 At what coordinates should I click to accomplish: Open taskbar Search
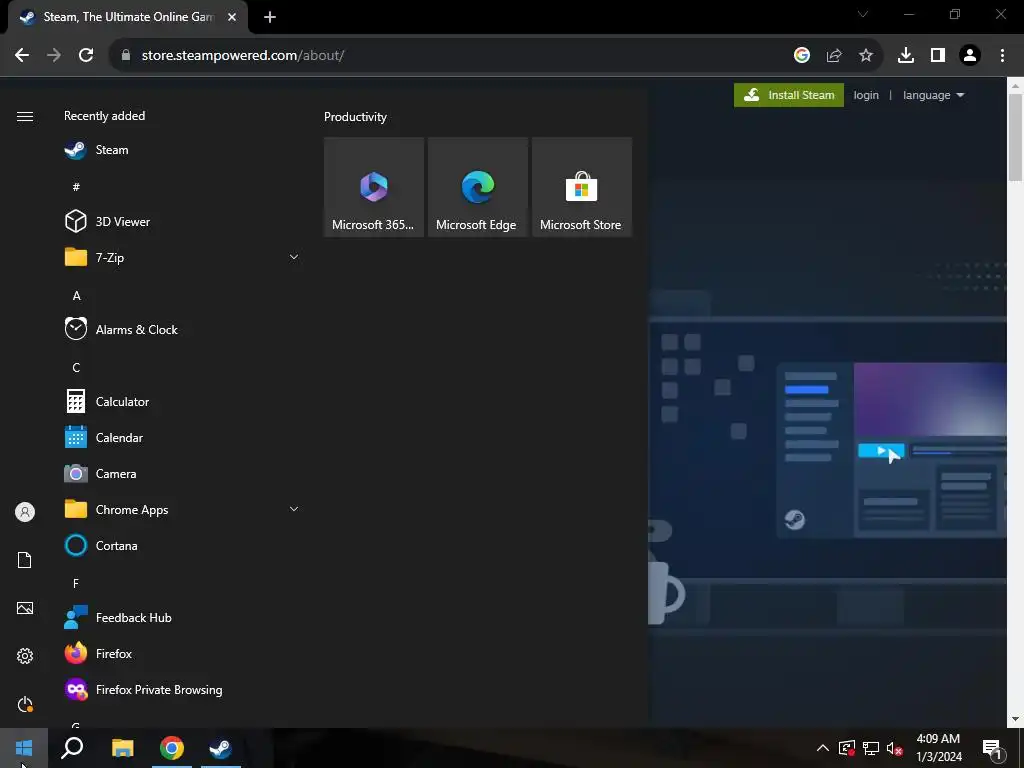coord(72,748)
